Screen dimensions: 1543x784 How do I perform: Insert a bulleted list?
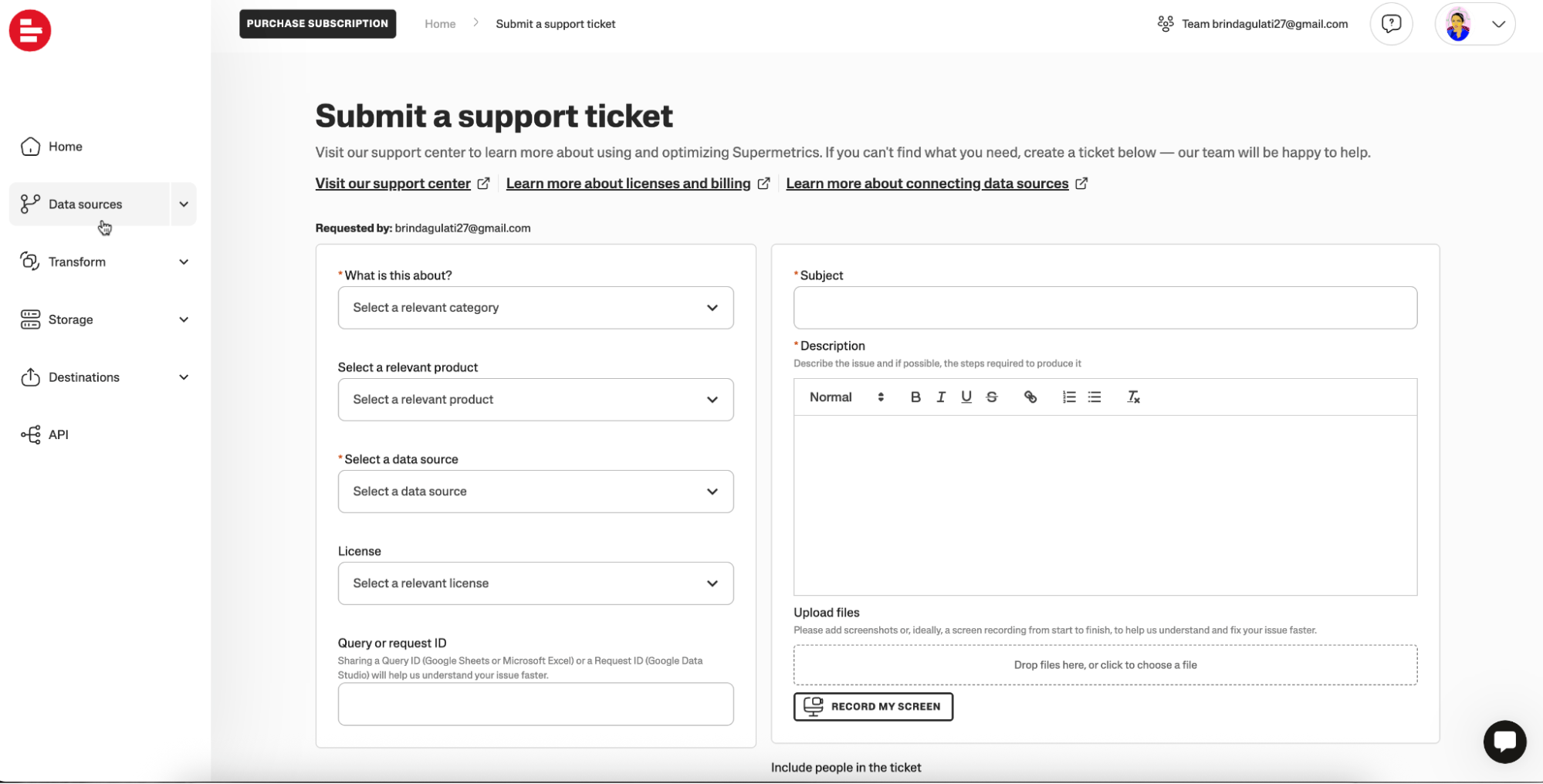coord(1095,397)
